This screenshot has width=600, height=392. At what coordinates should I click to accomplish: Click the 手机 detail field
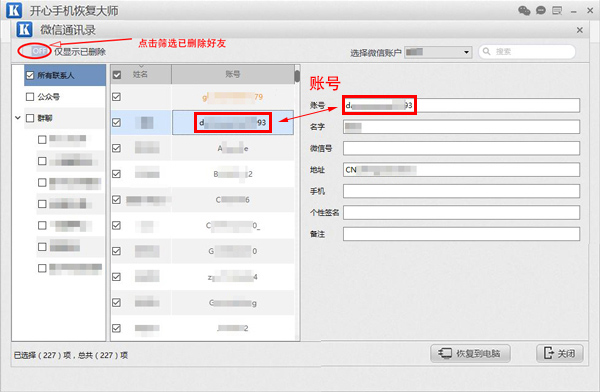tap(461, 191)
